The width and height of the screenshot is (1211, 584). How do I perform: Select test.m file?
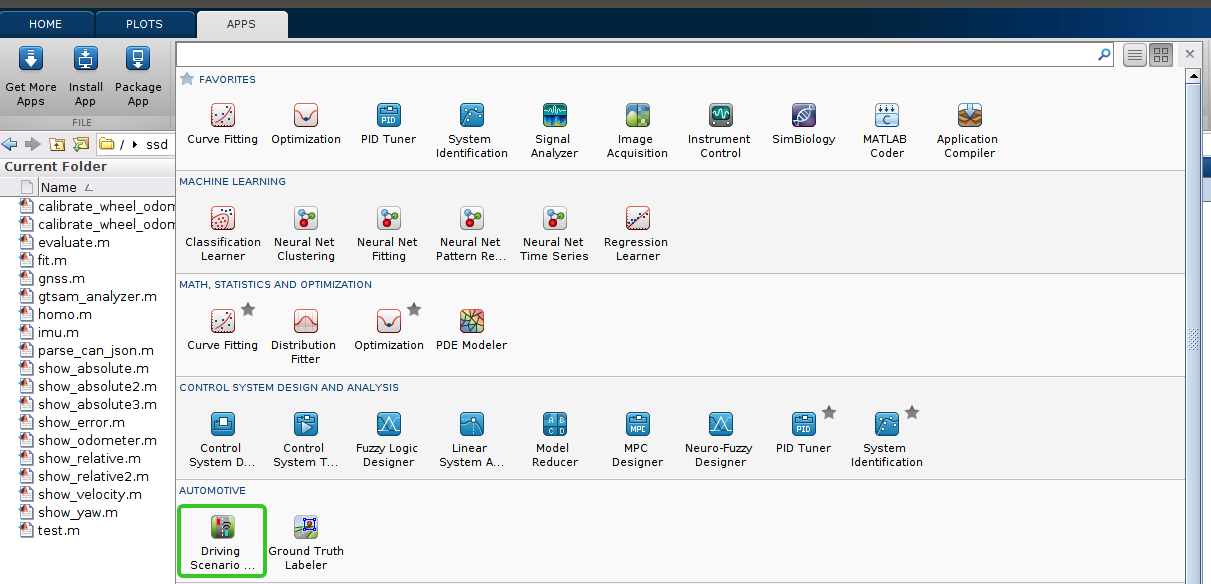[59, 530]
